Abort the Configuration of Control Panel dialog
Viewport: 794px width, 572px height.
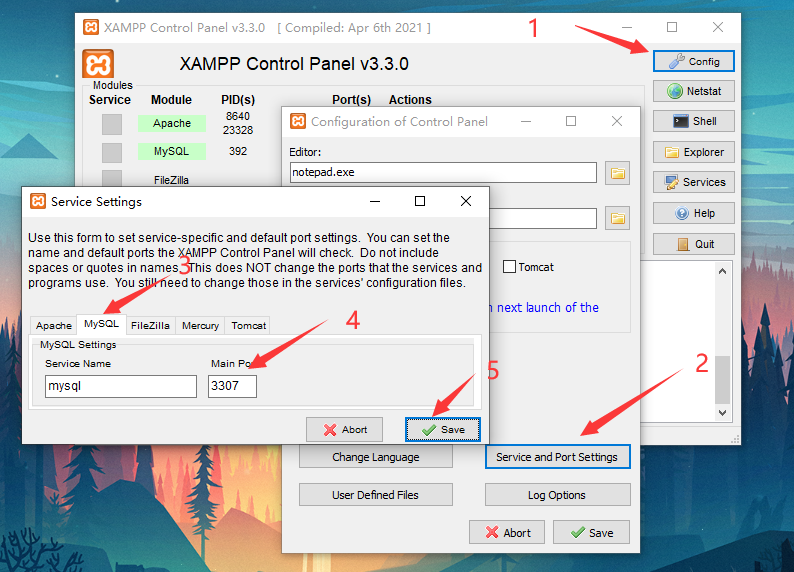(x=507, y=533)
